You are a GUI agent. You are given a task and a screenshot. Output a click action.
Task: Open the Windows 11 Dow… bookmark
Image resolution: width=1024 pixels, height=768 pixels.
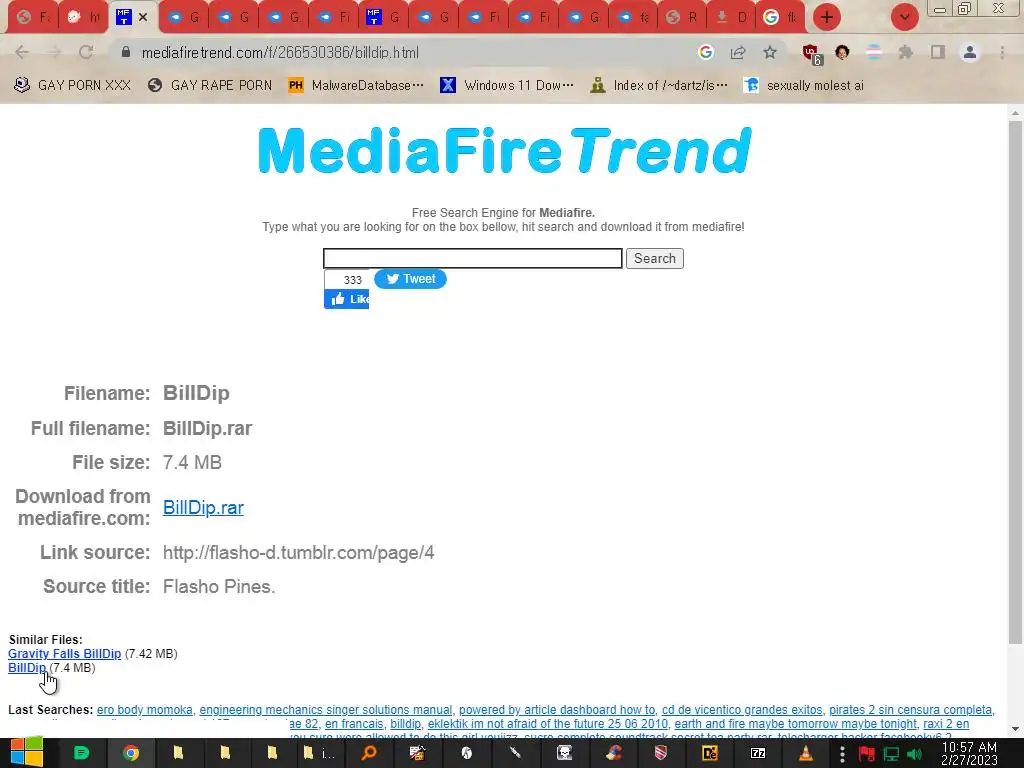point(507,85)
